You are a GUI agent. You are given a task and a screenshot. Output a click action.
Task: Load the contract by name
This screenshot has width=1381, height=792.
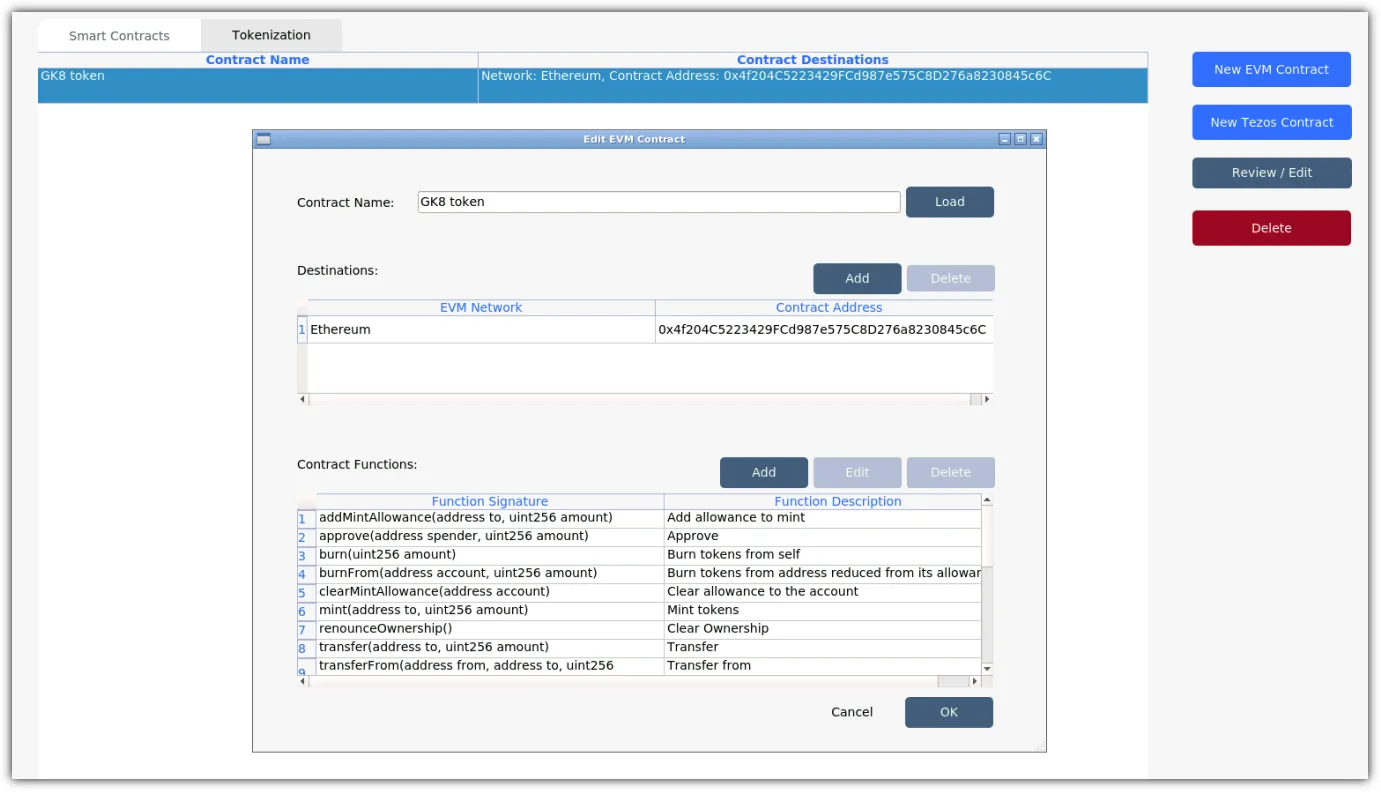tap(949, 201)
